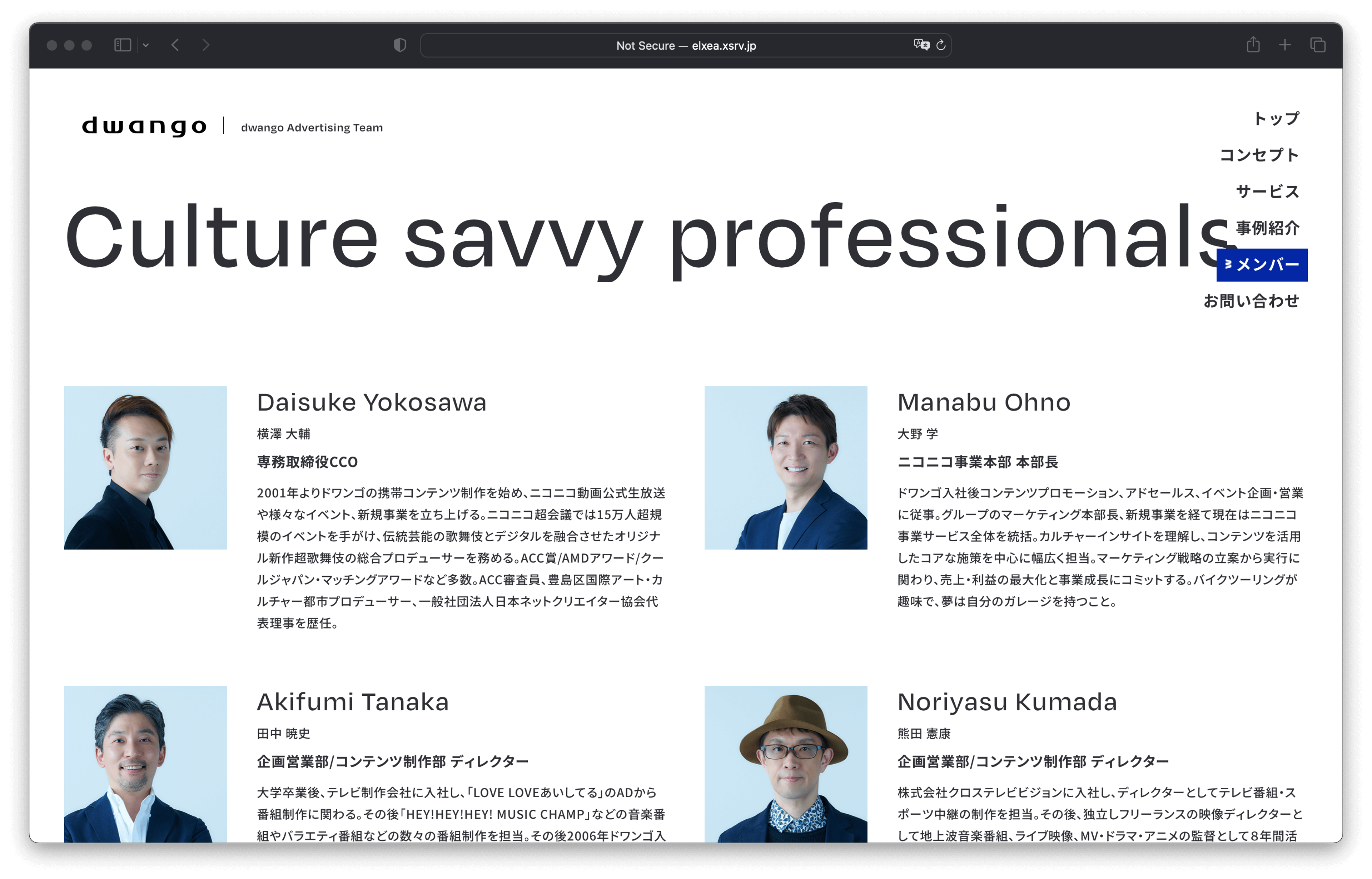Image resolution: width=1372 pixels, height=879 pixels.
Task: Click the name Manabu Ohno
Action: [x=984, y=402]
